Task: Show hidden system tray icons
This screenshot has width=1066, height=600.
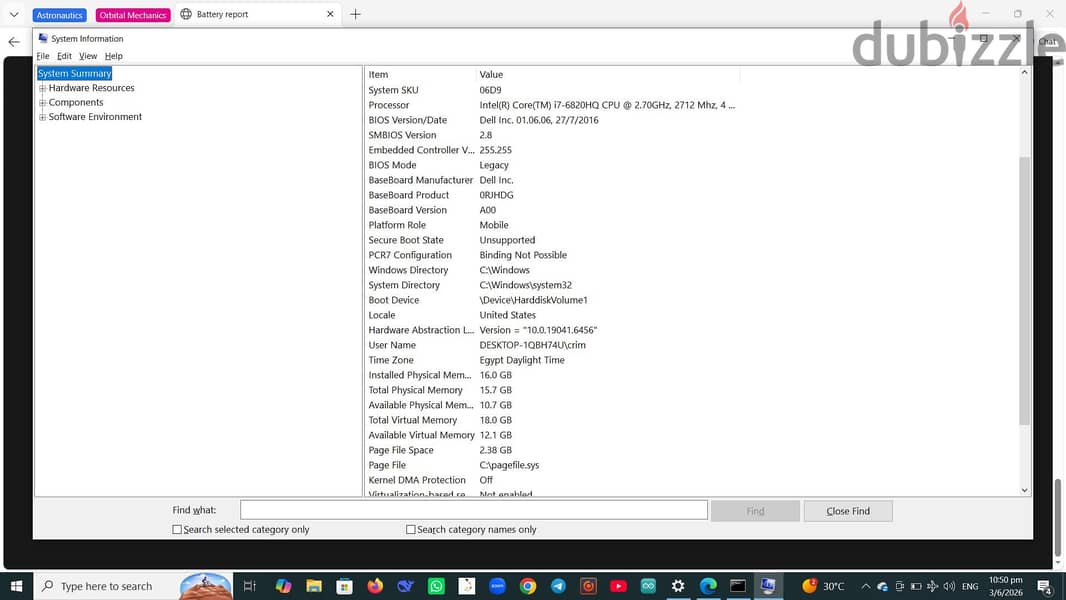Action: click(865, 586)
